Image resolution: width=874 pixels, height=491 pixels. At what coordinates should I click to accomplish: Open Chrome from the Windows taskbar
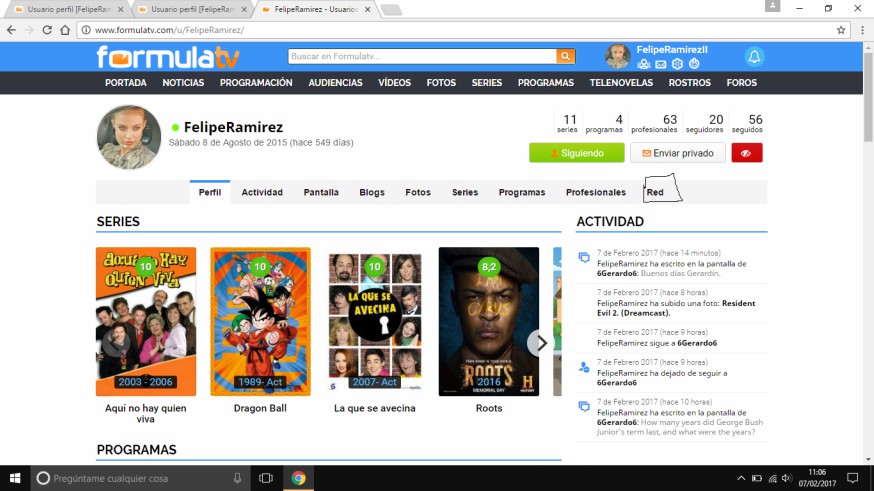(298, 478)
